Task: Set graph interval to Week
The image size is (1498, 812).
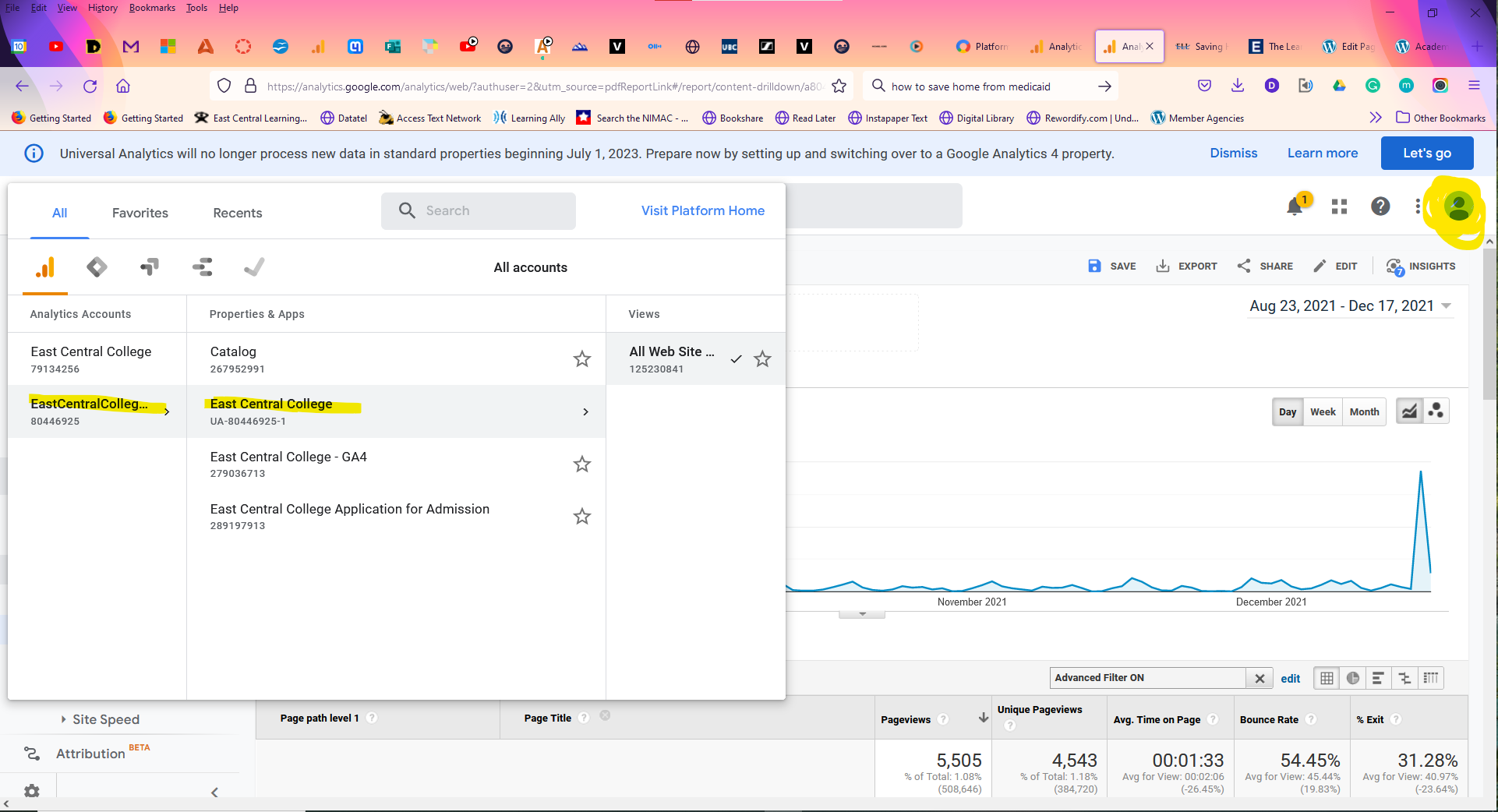Action: point(1323,411)
